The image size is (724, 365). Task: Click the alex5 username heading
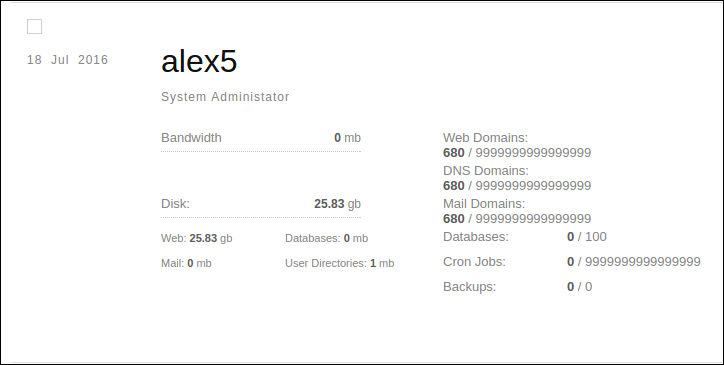click(199, 61)
